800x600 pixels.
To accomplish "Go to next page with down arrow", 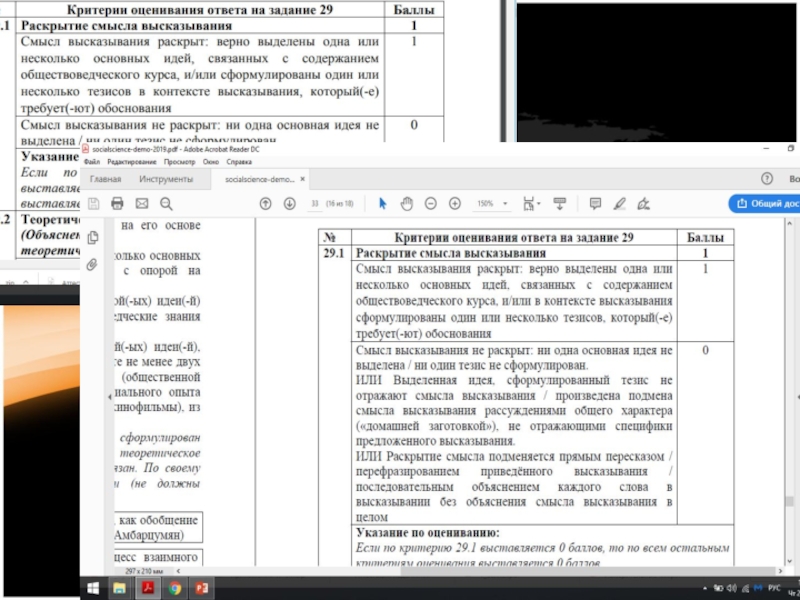I will (290, 203).
